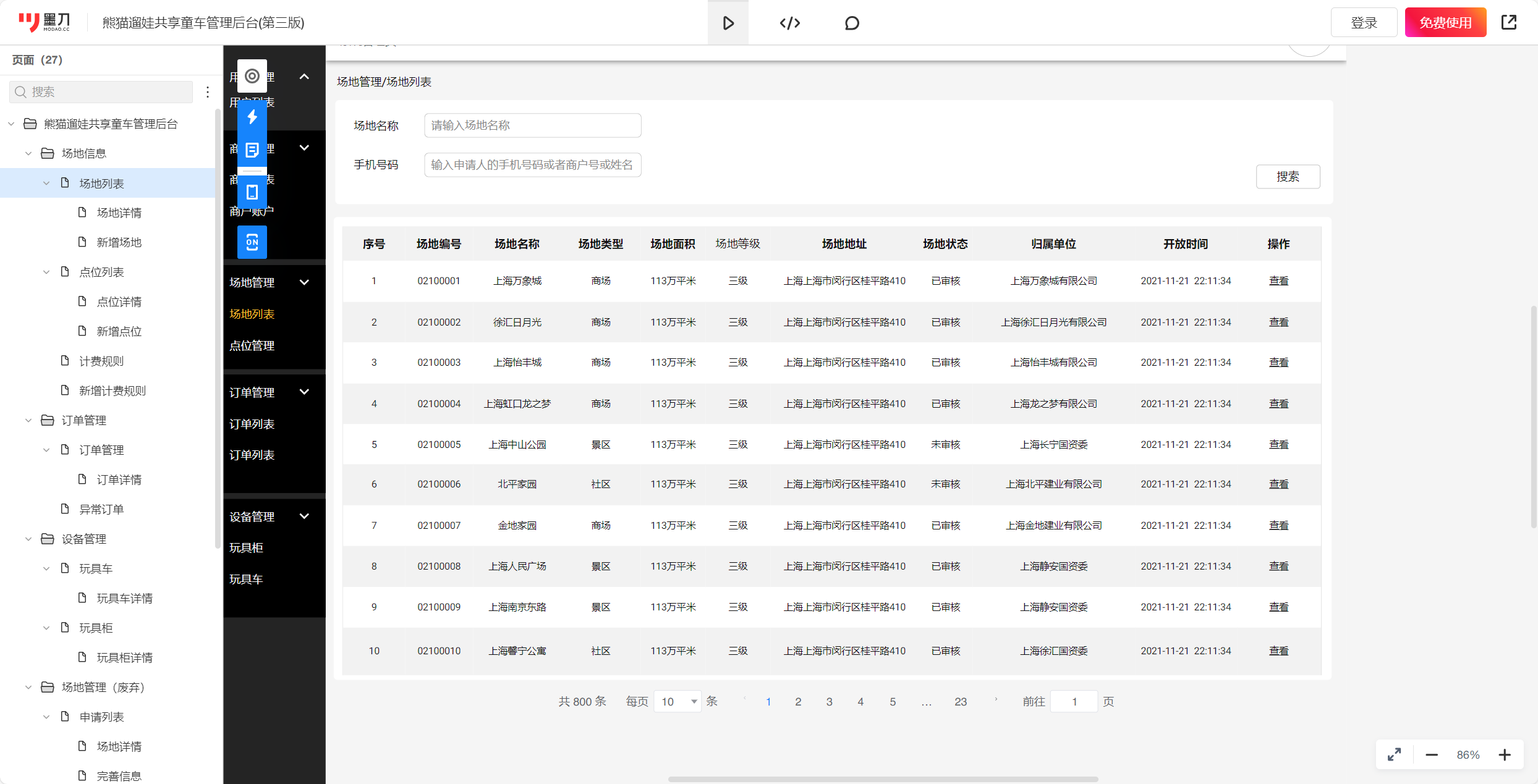1538x784 pixels.
Task: Click the mobile device icon
Action: (x=252, y=192)
